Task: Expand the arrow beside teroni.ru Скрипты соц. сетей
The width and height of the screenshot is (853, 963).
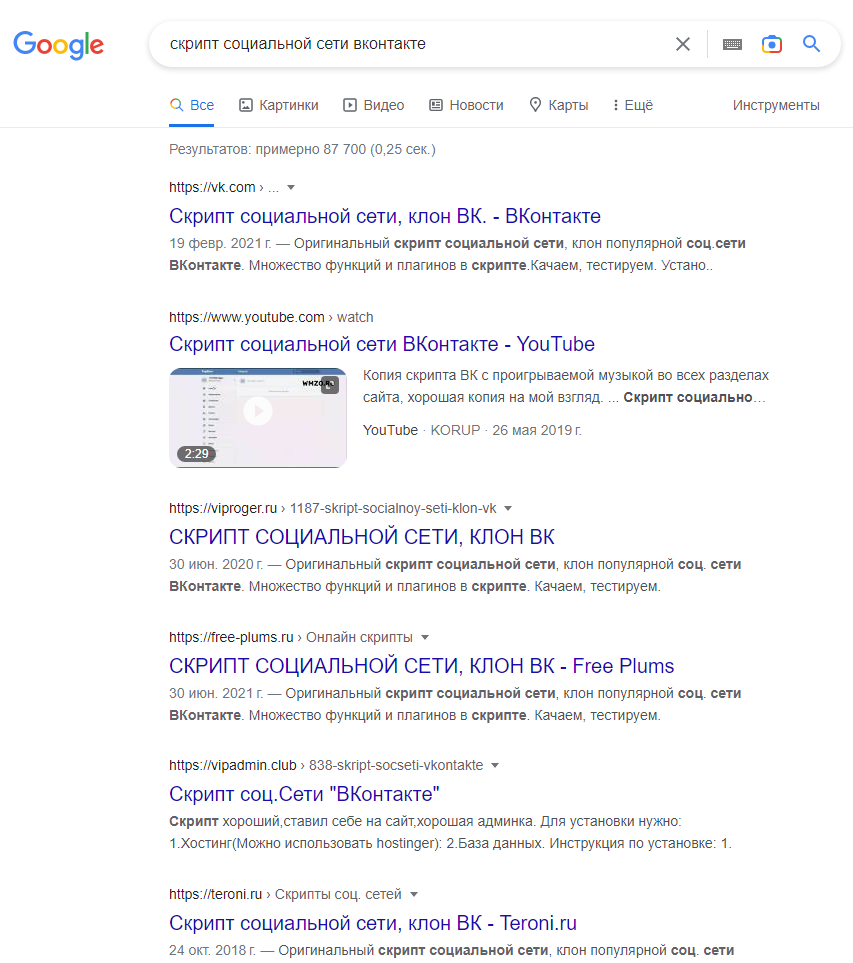Action: point(414,894)
